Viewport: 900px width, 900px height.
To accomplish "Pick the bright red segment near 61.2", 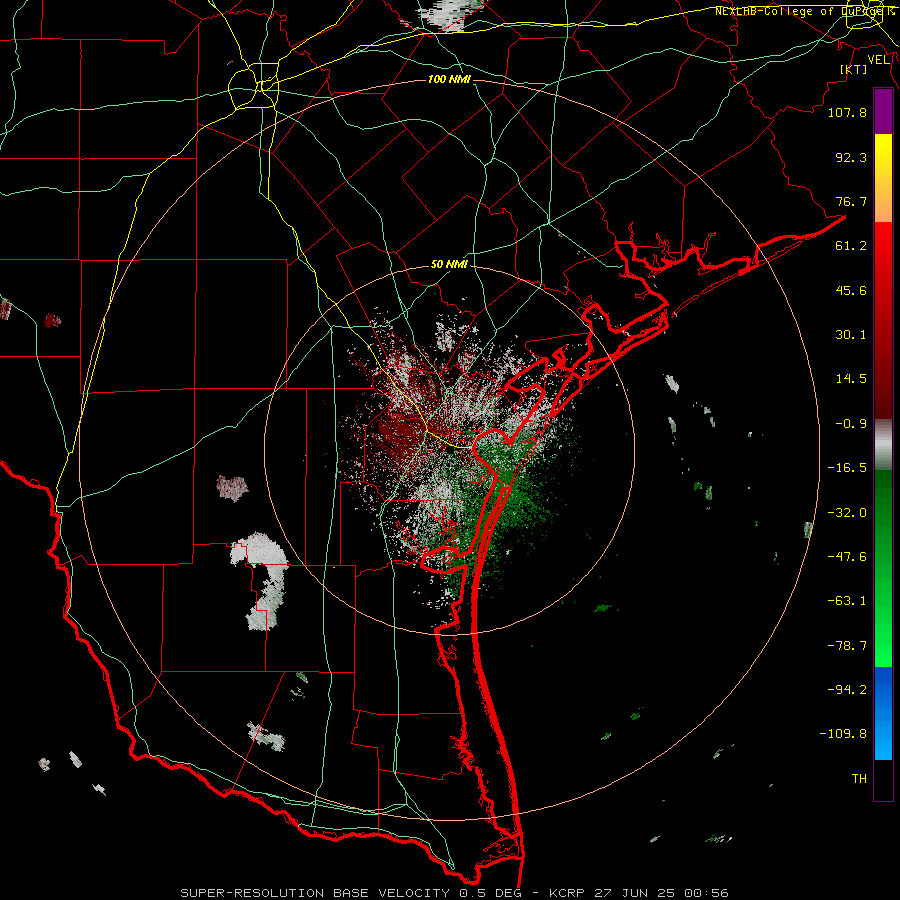I will (883, 246).
